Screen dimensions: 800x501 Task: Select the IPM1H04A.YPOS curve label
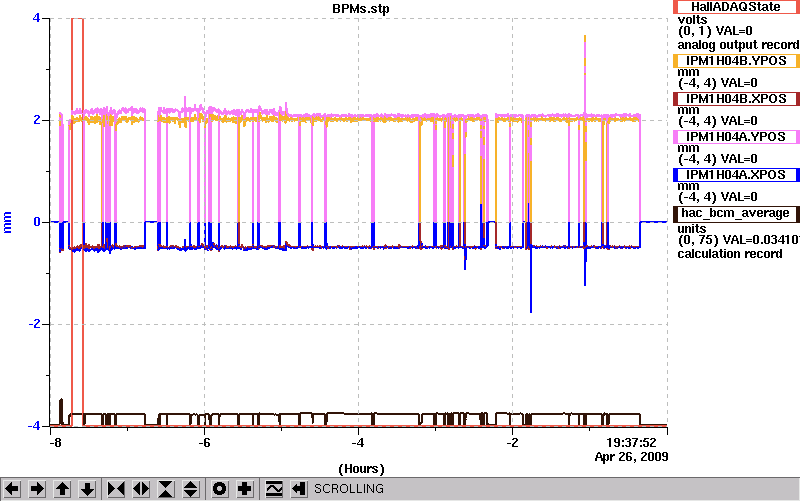click(x=736, y=137)
